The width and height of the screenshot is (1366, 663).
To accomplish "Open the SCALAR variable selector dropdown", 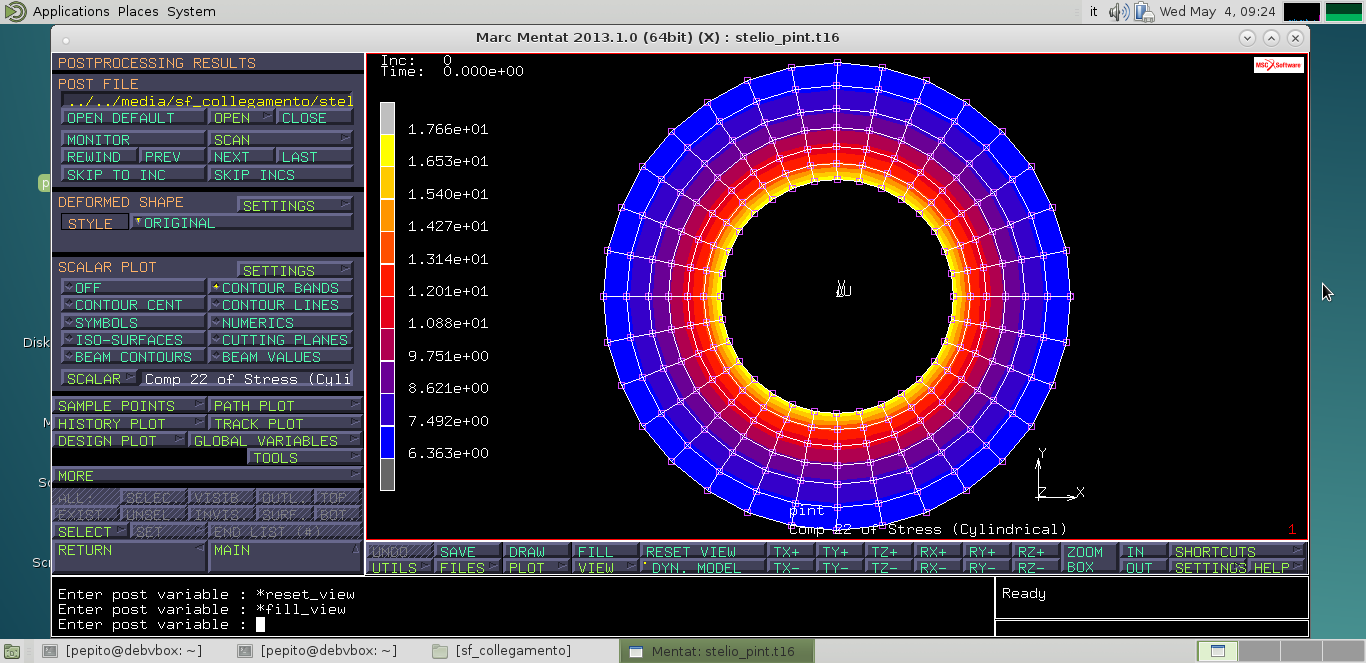I will (x=100, y=379).
